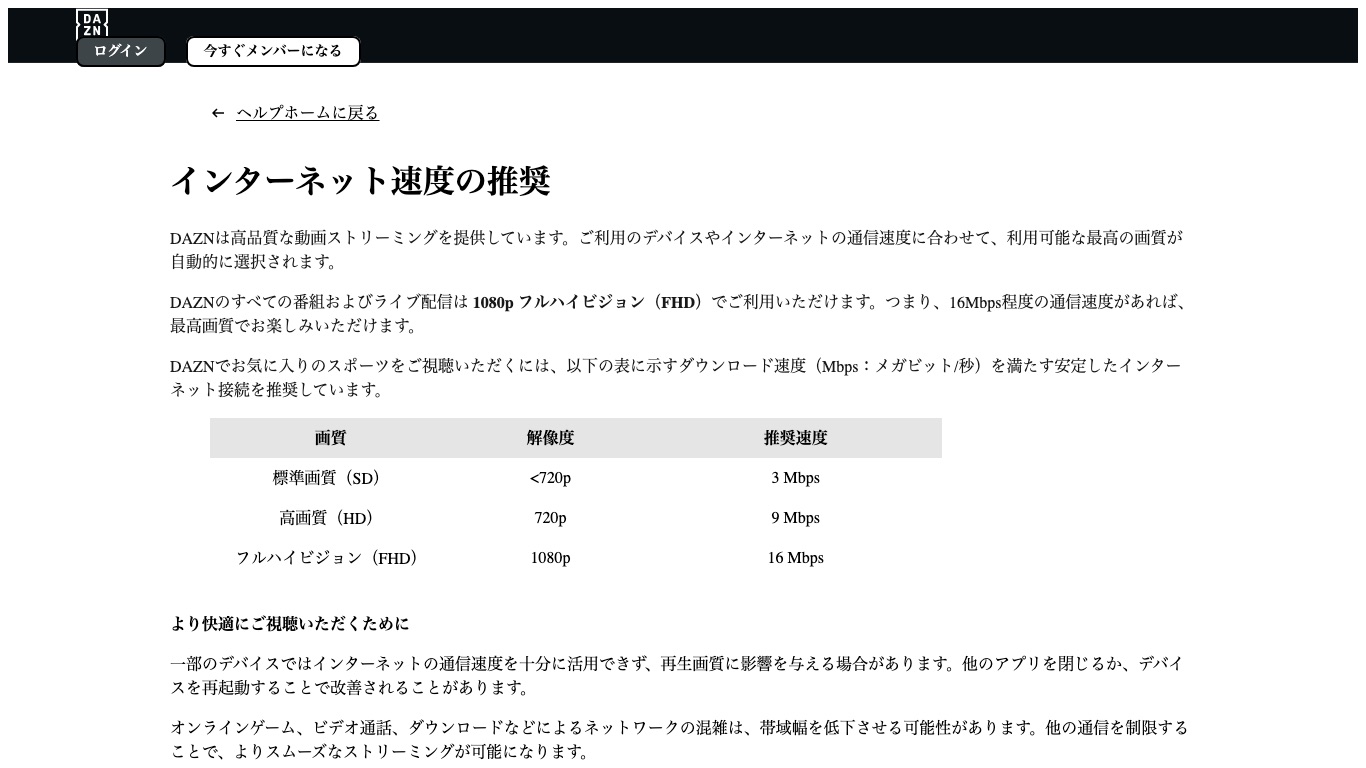Select the 高画質（HD） cell
Viewport: 1366px width, 768px height.
[x=330, y=518]
